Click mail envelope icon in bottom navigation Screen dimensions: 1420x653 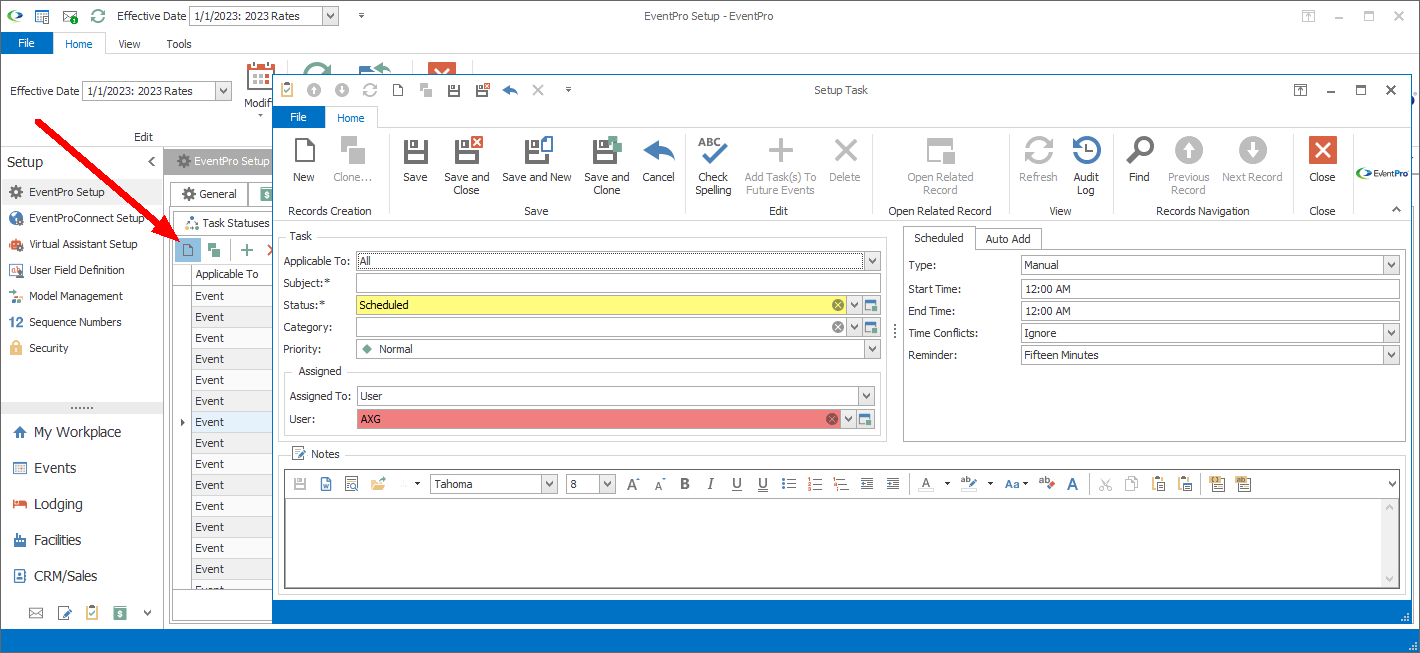coord(36,613)
